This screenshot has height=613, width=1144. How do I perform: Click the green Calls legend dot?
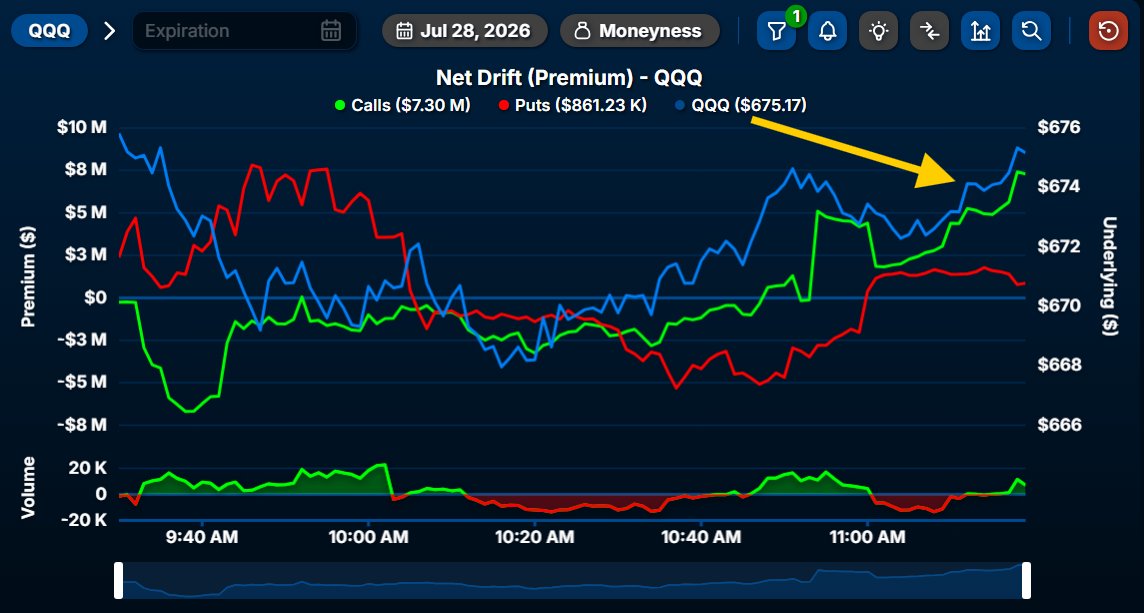(x=339, y=106)
